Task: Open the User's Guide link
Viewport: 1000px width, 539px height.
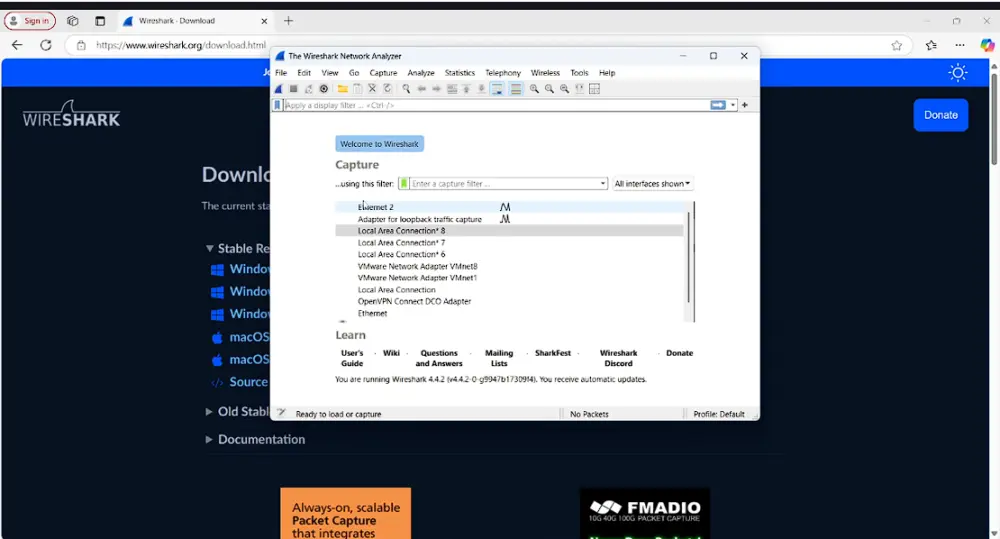Action: [352, 358]
